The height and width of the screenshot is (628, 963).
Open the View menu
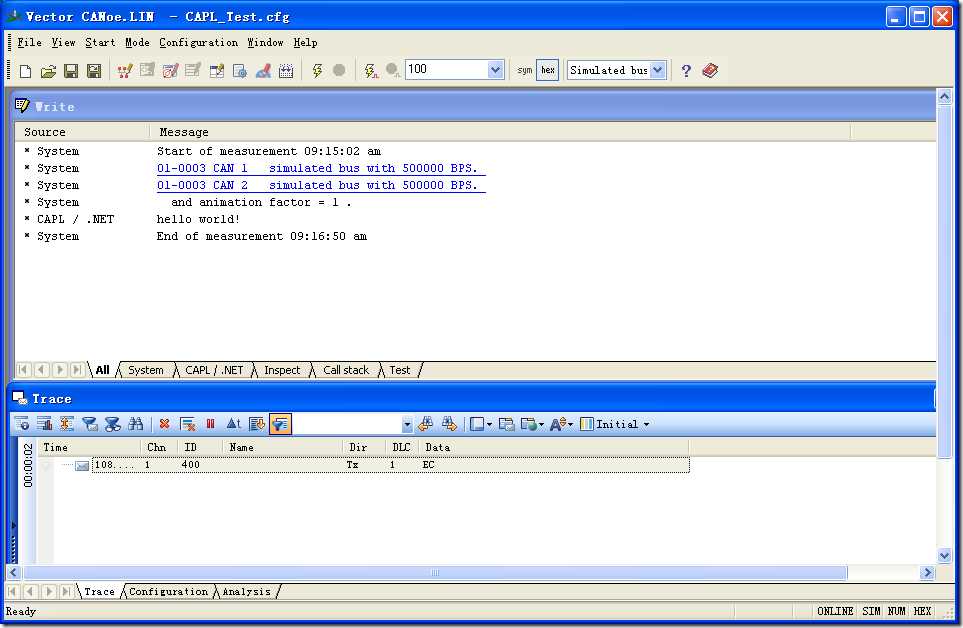tap(63, 42)
